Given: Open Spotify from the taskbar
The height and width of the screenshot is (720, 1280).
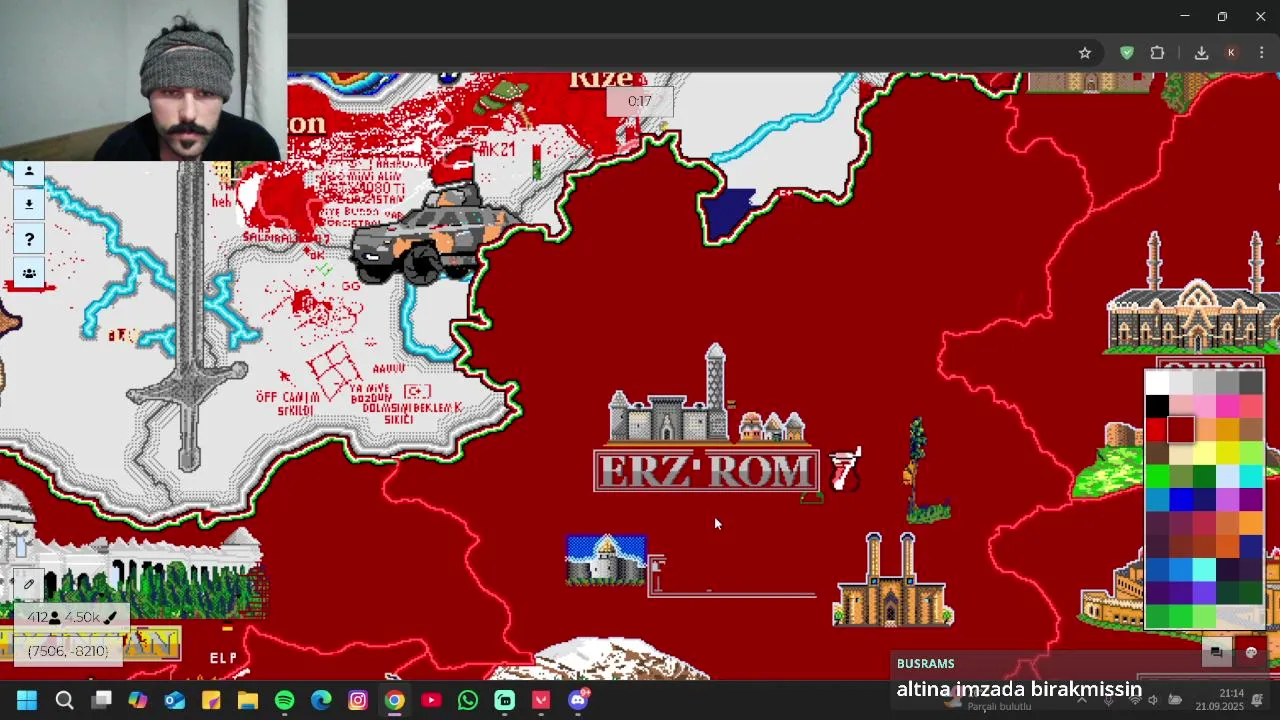Looking at the screenshot, I should [x=284, y=700].
